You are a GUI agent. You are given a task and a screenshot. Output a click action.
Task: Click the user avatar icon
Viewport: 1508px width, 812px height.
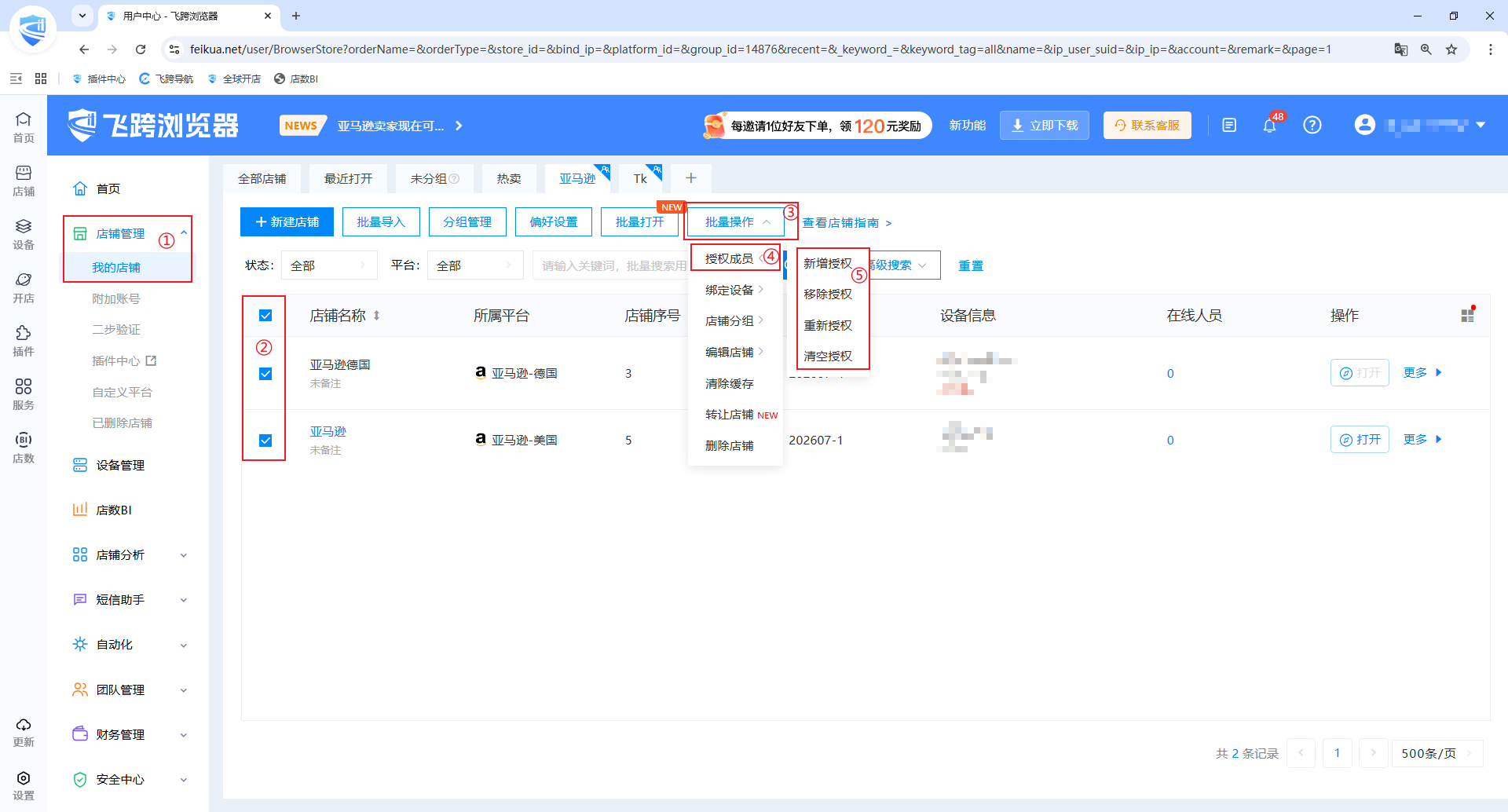point(1365,125)
